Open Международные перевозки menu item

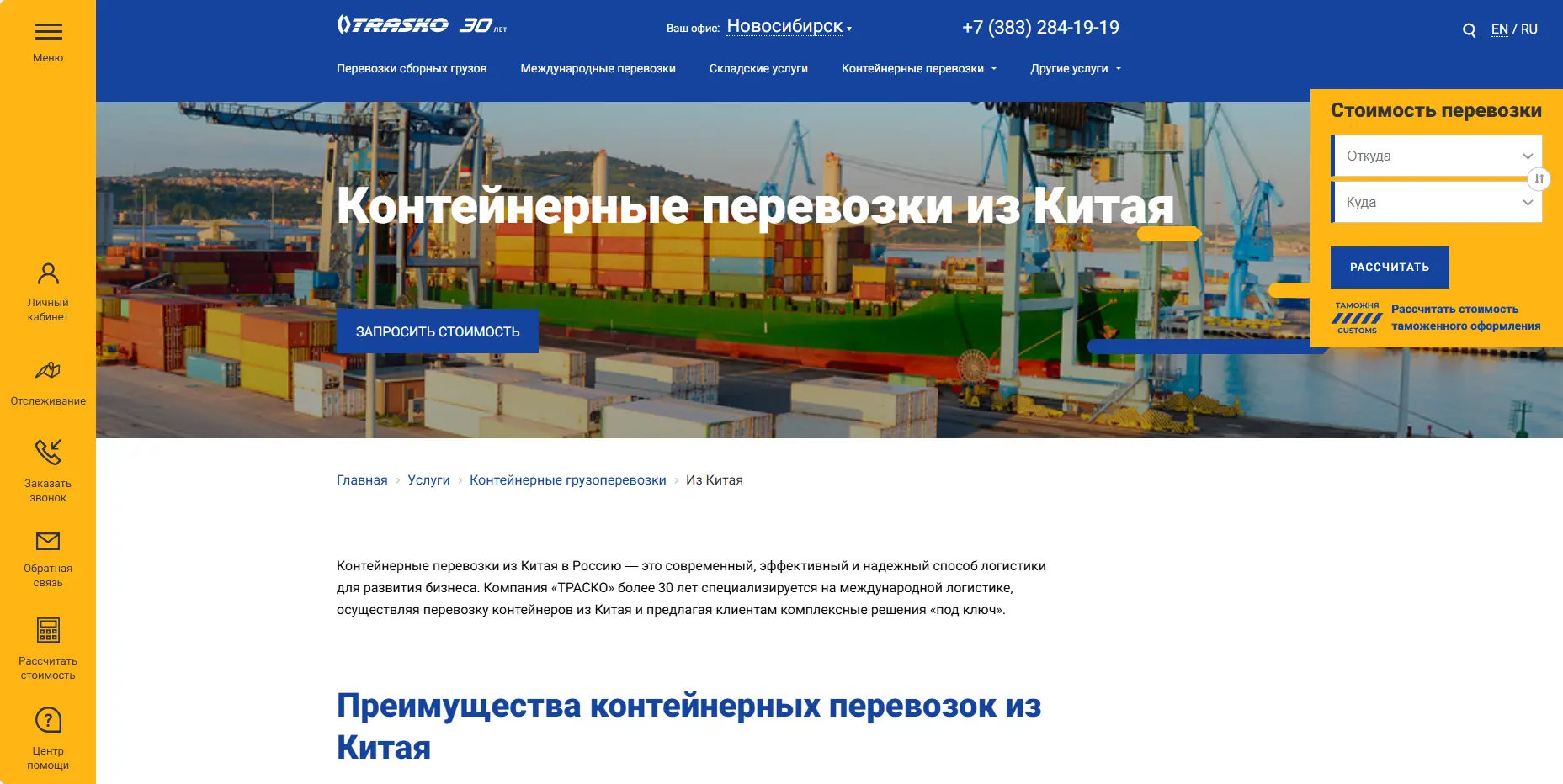click(x=598, y=68)
